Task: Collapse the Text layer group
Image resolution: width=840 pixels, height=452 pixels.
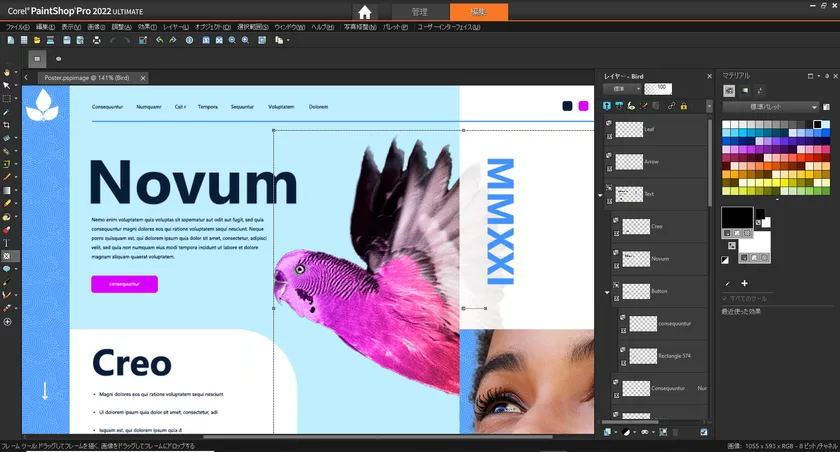Action: point(600,195)
